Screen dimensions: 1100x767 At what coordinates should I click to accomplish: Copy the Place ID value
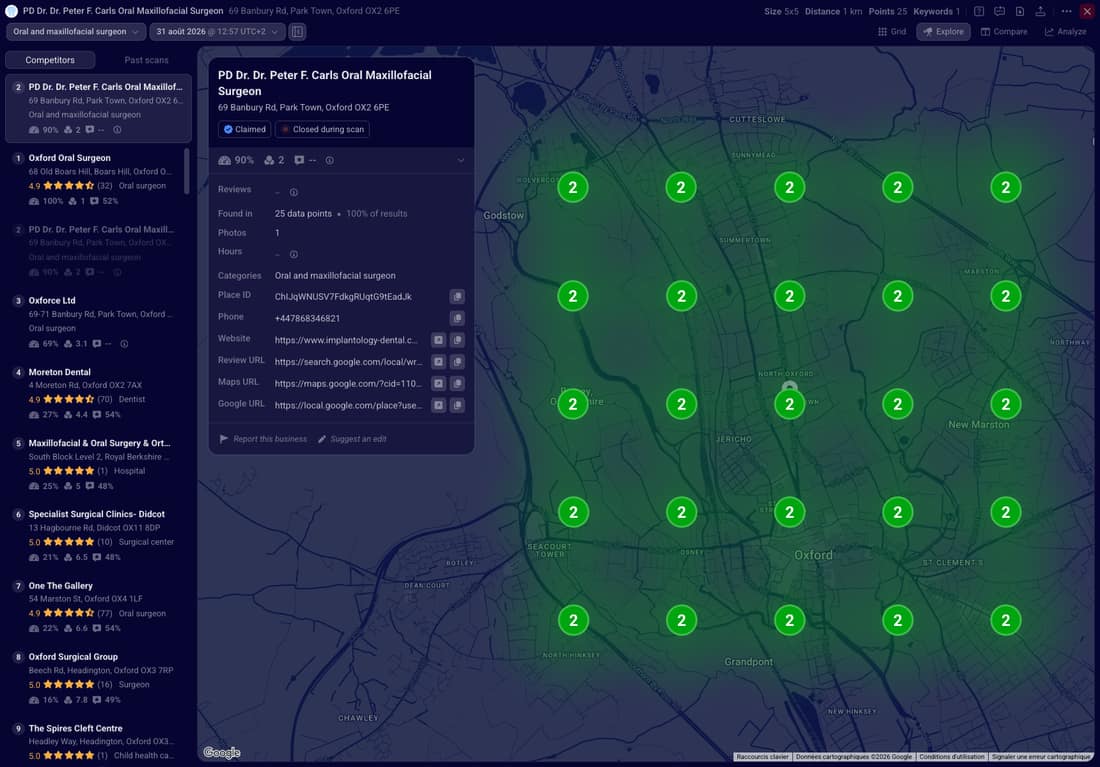pyautogui.click(x=457, y=297)
